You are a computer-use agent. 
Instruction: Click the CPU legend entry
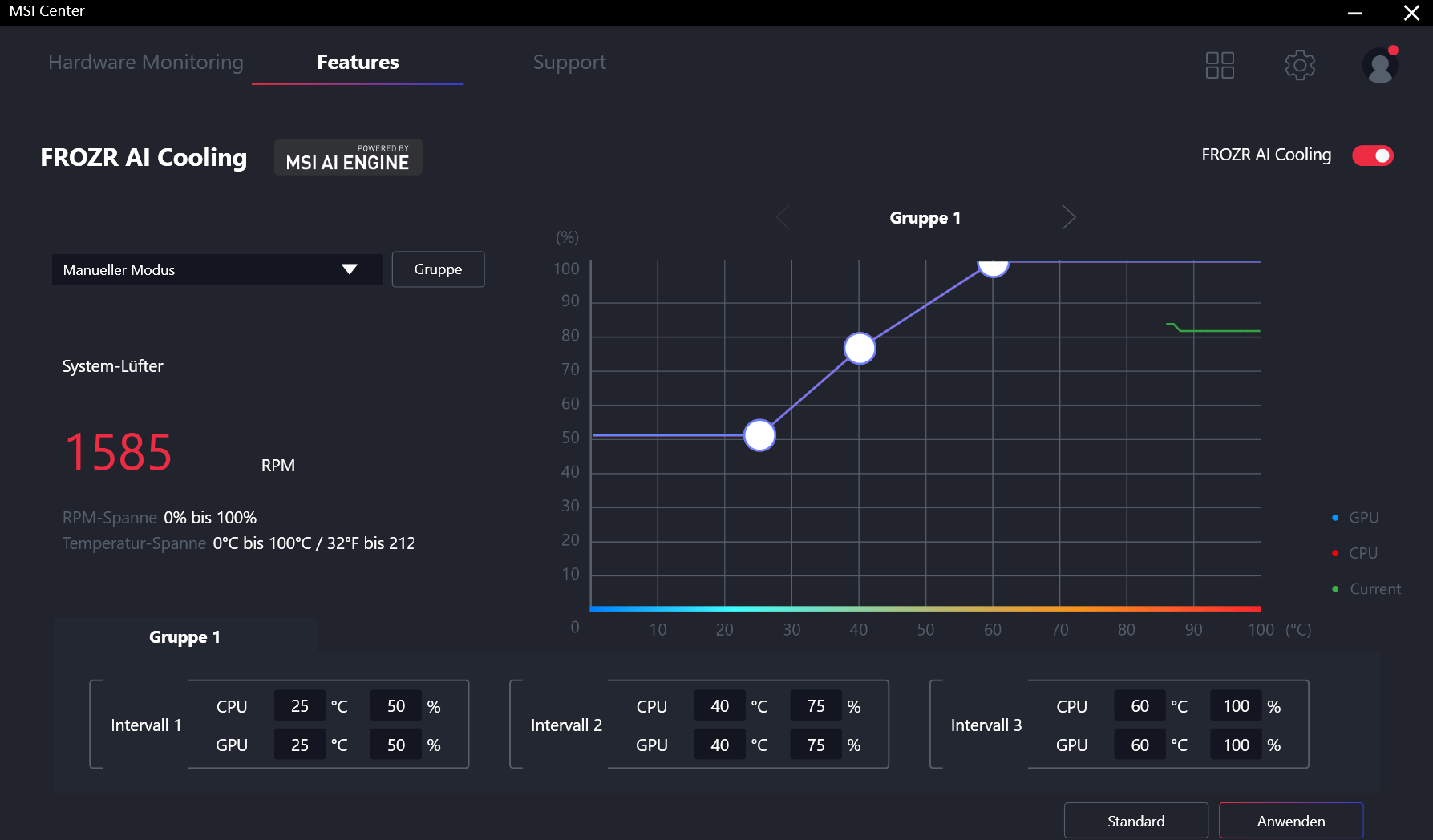click(1354, 553)
